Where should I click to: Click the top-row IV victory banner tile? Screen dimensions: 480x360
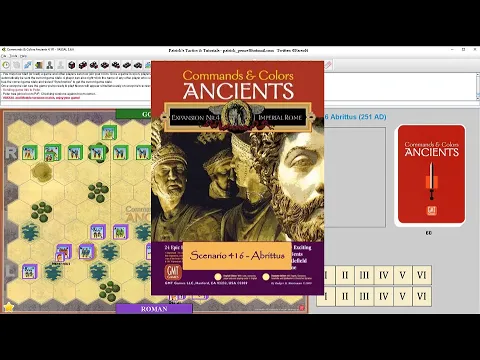tap(383, 275)
